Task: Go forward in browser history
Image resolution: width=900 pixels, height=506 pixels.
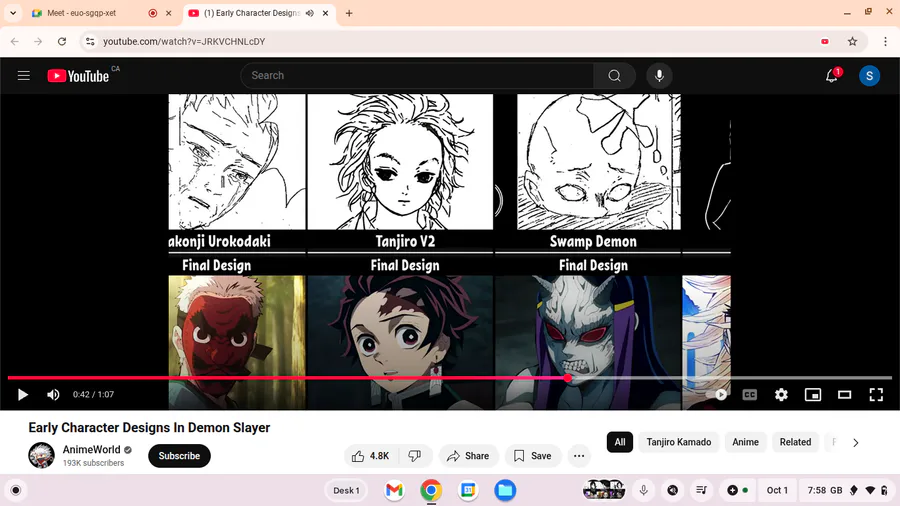Action: pos(38,41)
